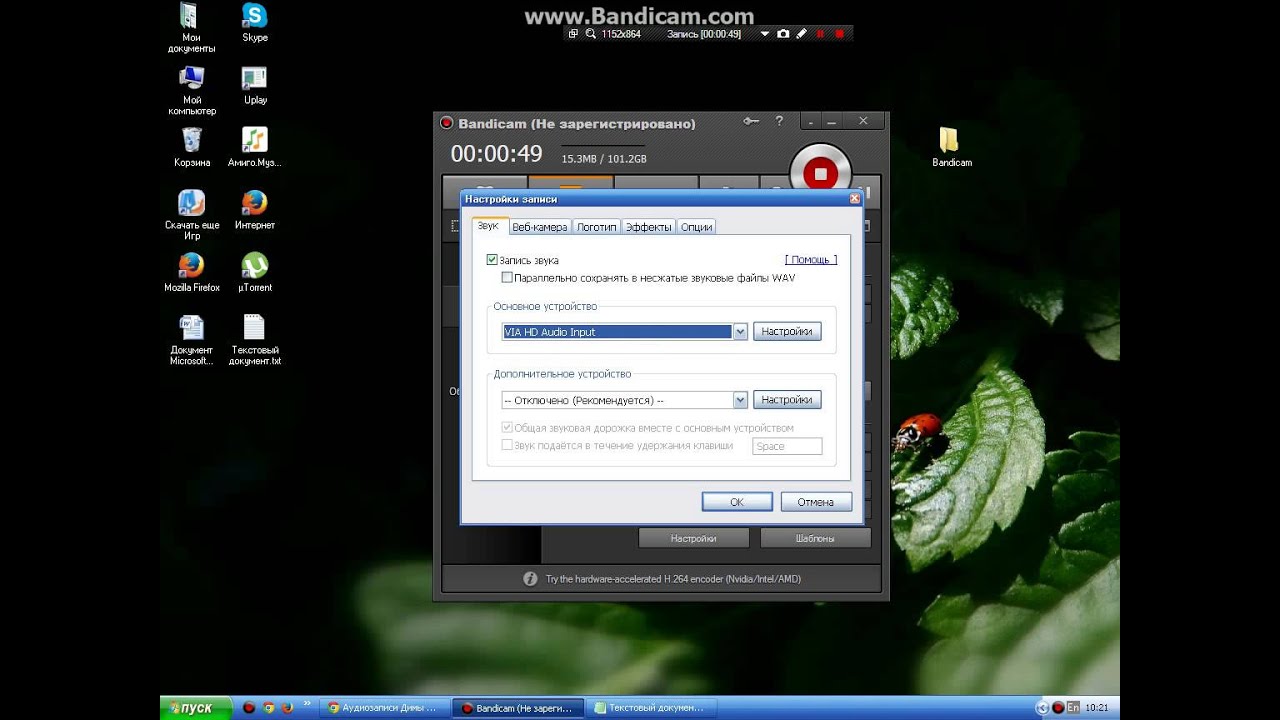This screenshot has width=1280, height=720.
Task: Switch to Опции tab
Action: 697,227
